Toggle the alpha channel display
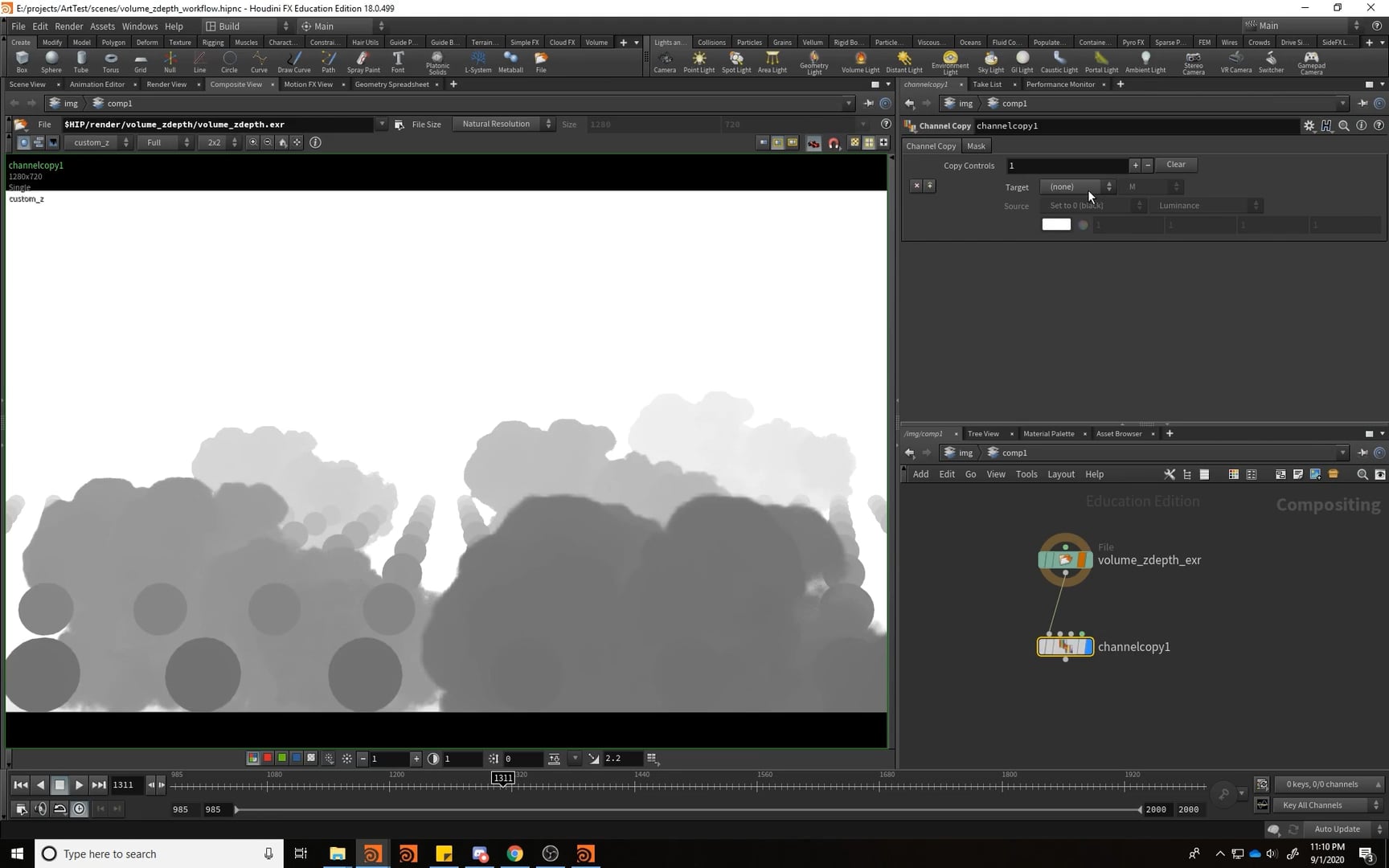Image resolution: width=1389 pixels, height=868 pixels. tap(311, 758)
